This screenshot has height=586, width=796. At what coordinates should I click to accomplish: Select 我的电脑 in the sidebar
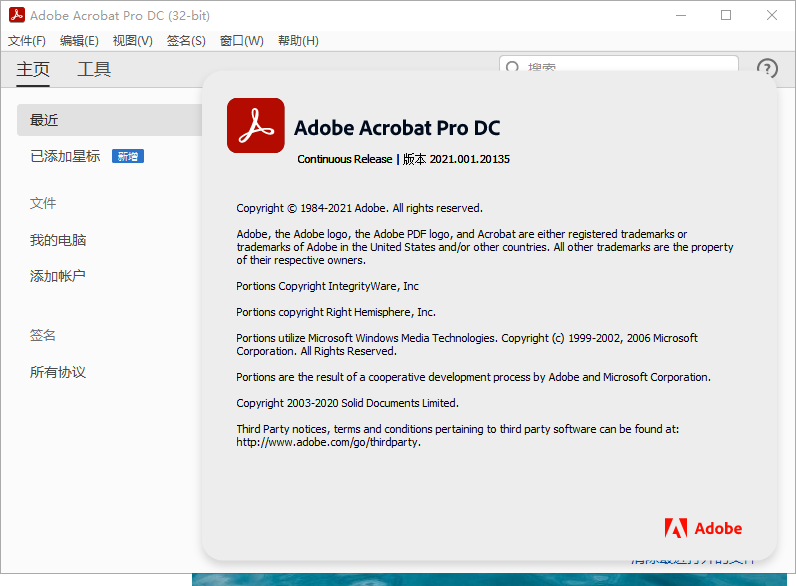[58, 240]
